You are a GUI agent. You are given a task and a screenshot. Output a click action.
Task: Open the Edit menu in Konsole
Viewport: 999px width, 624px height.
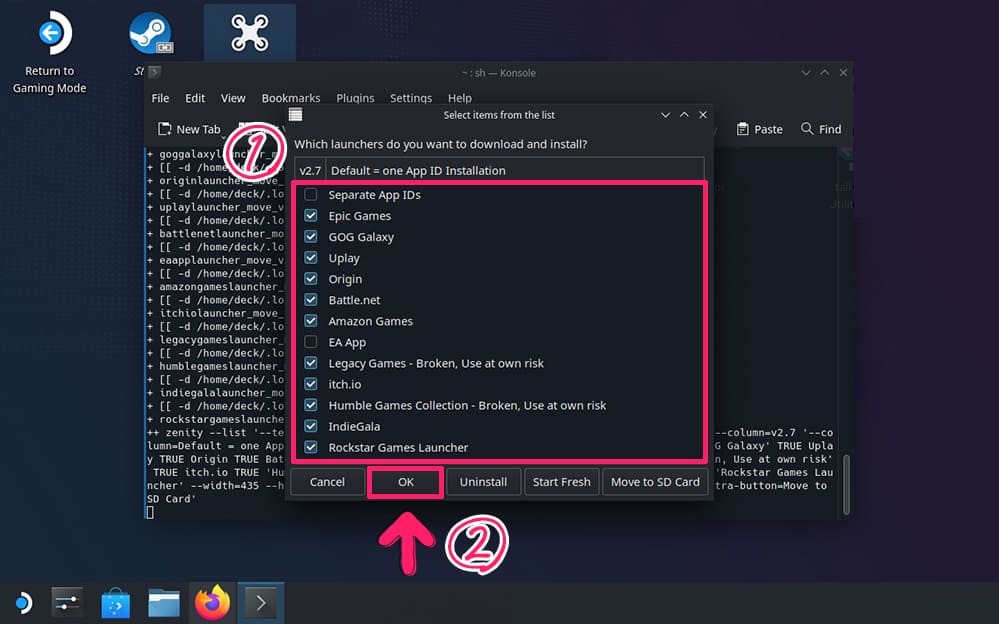[x=195, y=98]
